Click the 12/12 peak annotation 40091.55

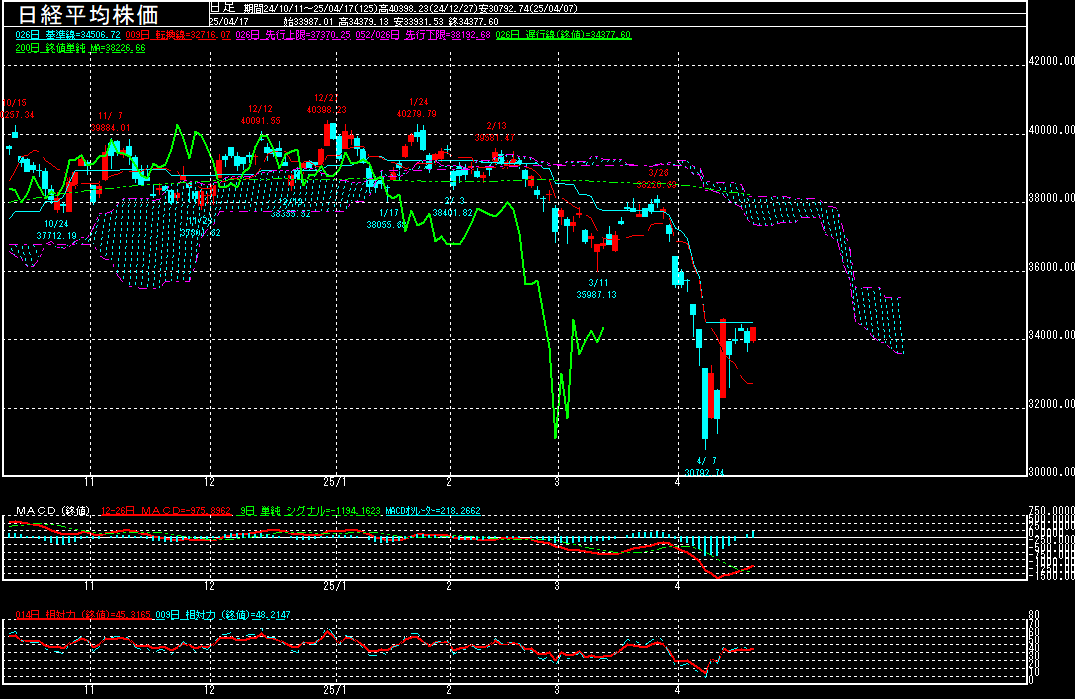(260, 115)
